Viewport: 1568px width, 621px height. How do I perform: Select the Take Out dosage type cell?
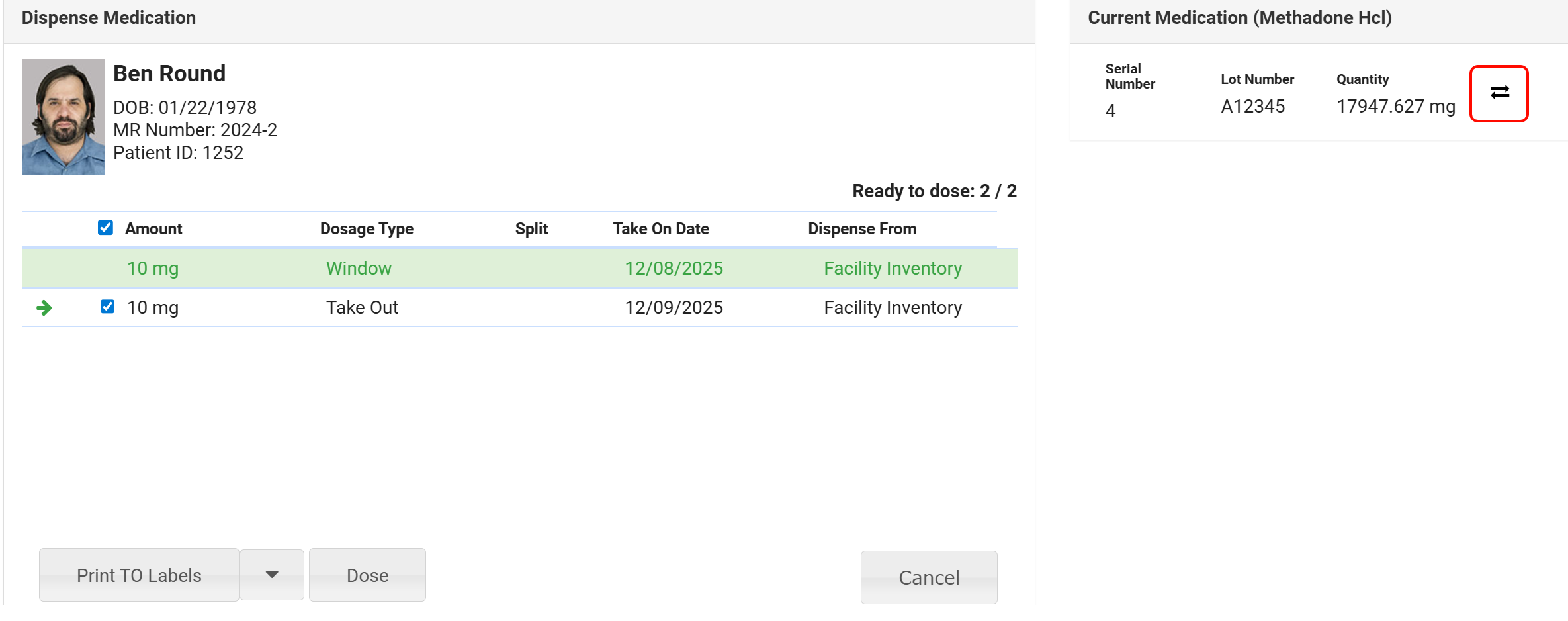tap(362, 307)
